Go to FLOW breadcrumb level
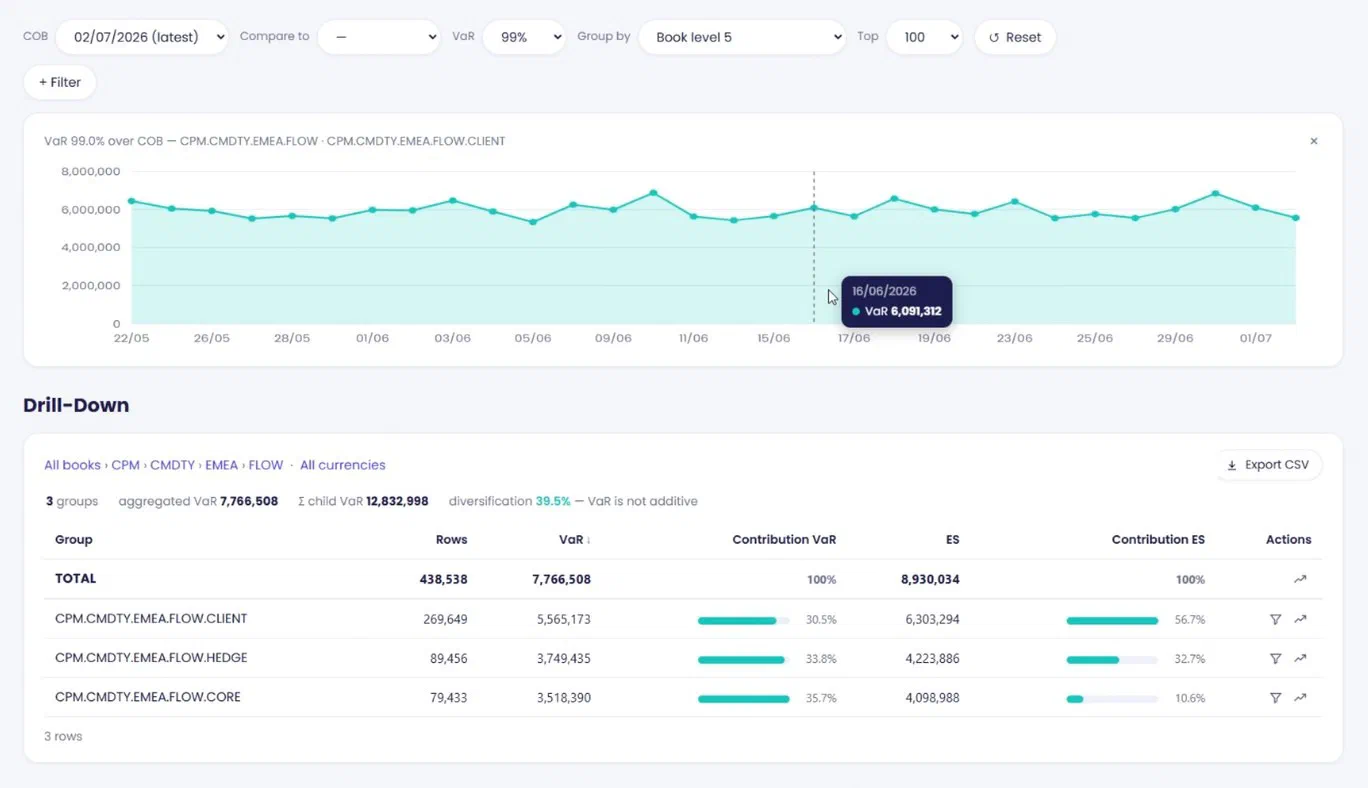This screenshot has width=1368, height=788. pyautogui.click(x=266, y=465)
